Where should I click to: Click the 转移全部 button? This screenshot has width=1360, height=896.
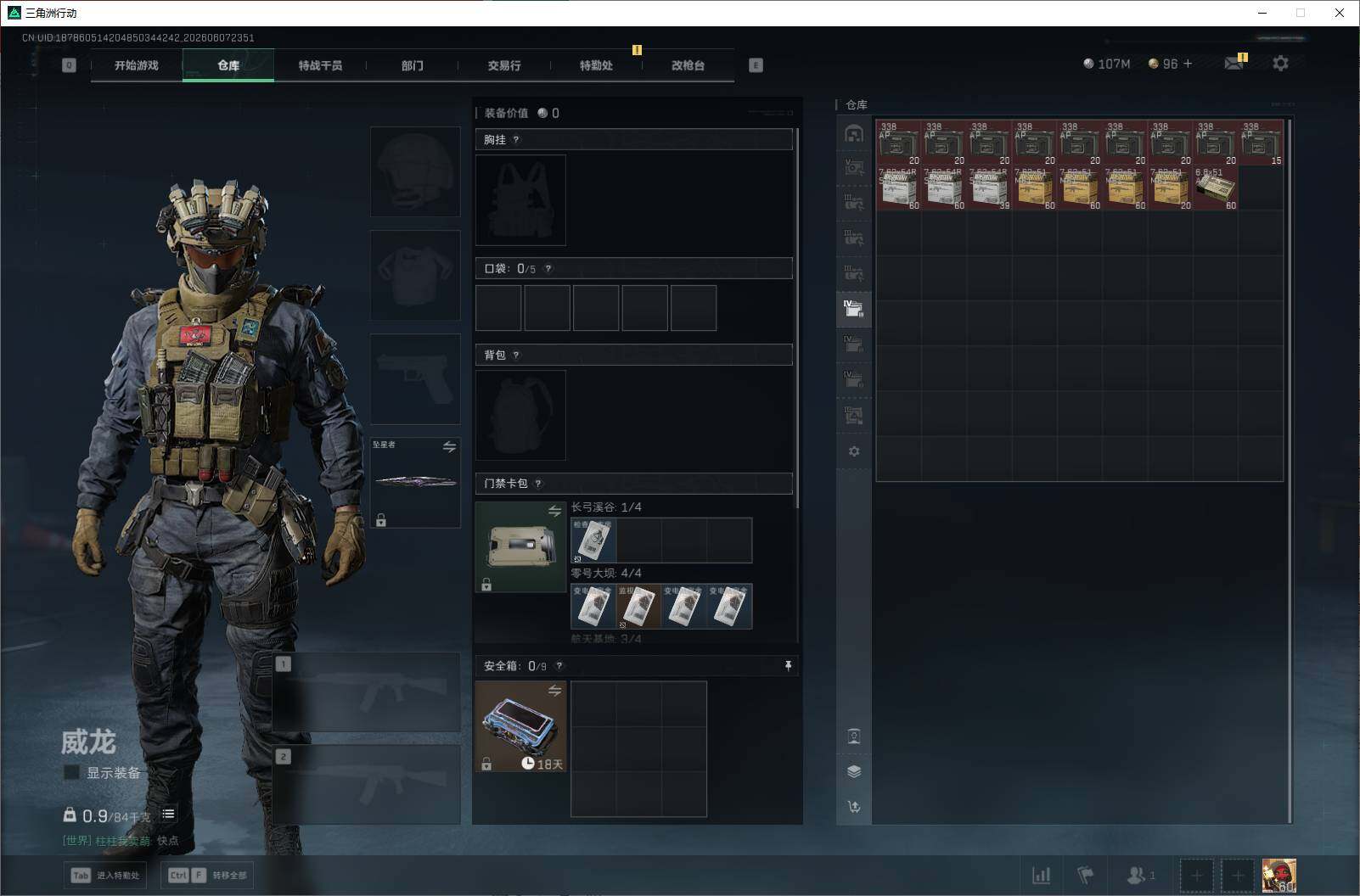[208, 876]
